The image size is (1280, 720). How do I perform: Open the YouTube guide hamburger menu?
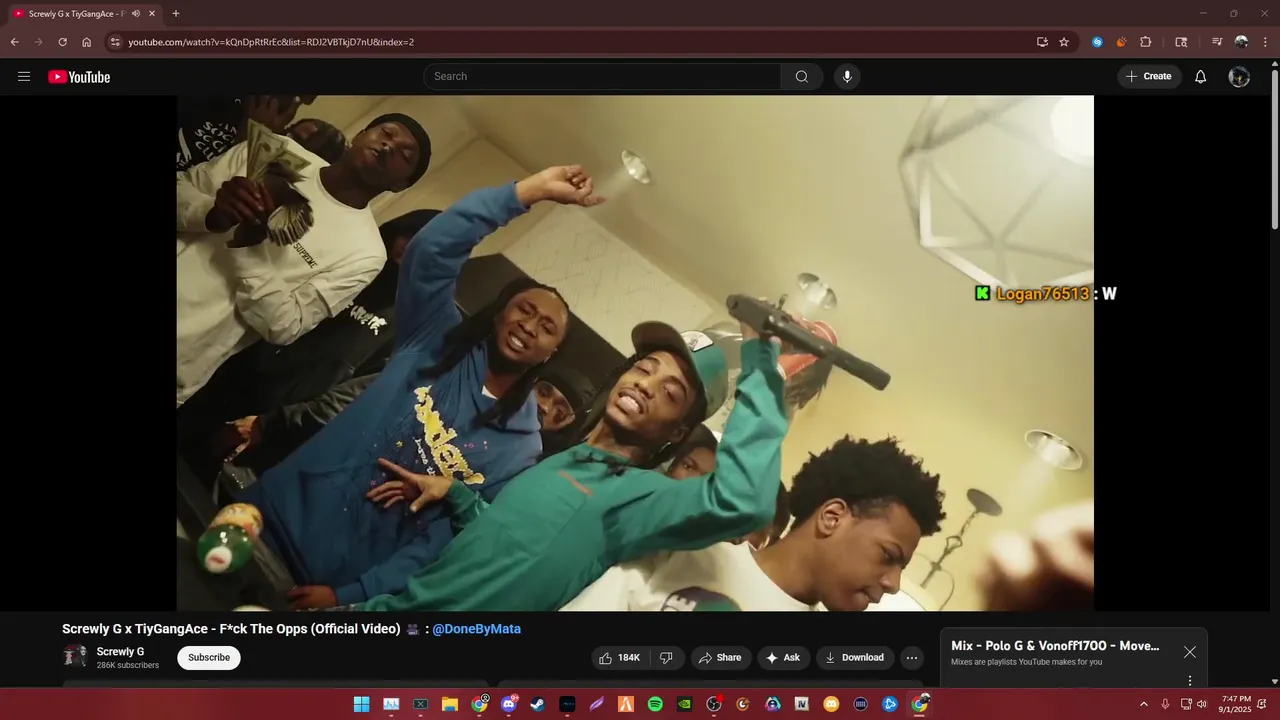[24, 77]
